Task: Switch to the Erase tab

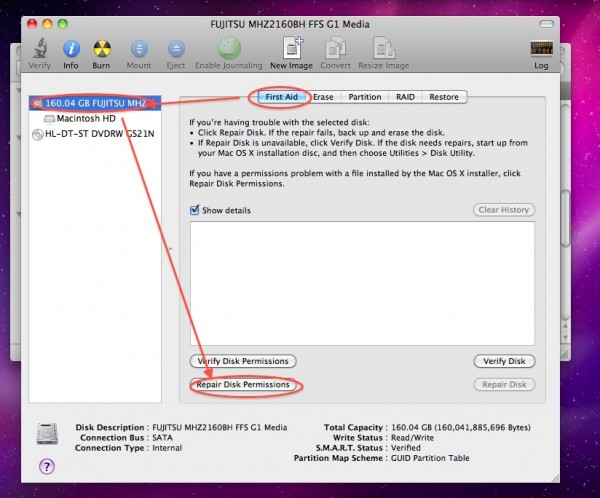Action: coord(323,97)
